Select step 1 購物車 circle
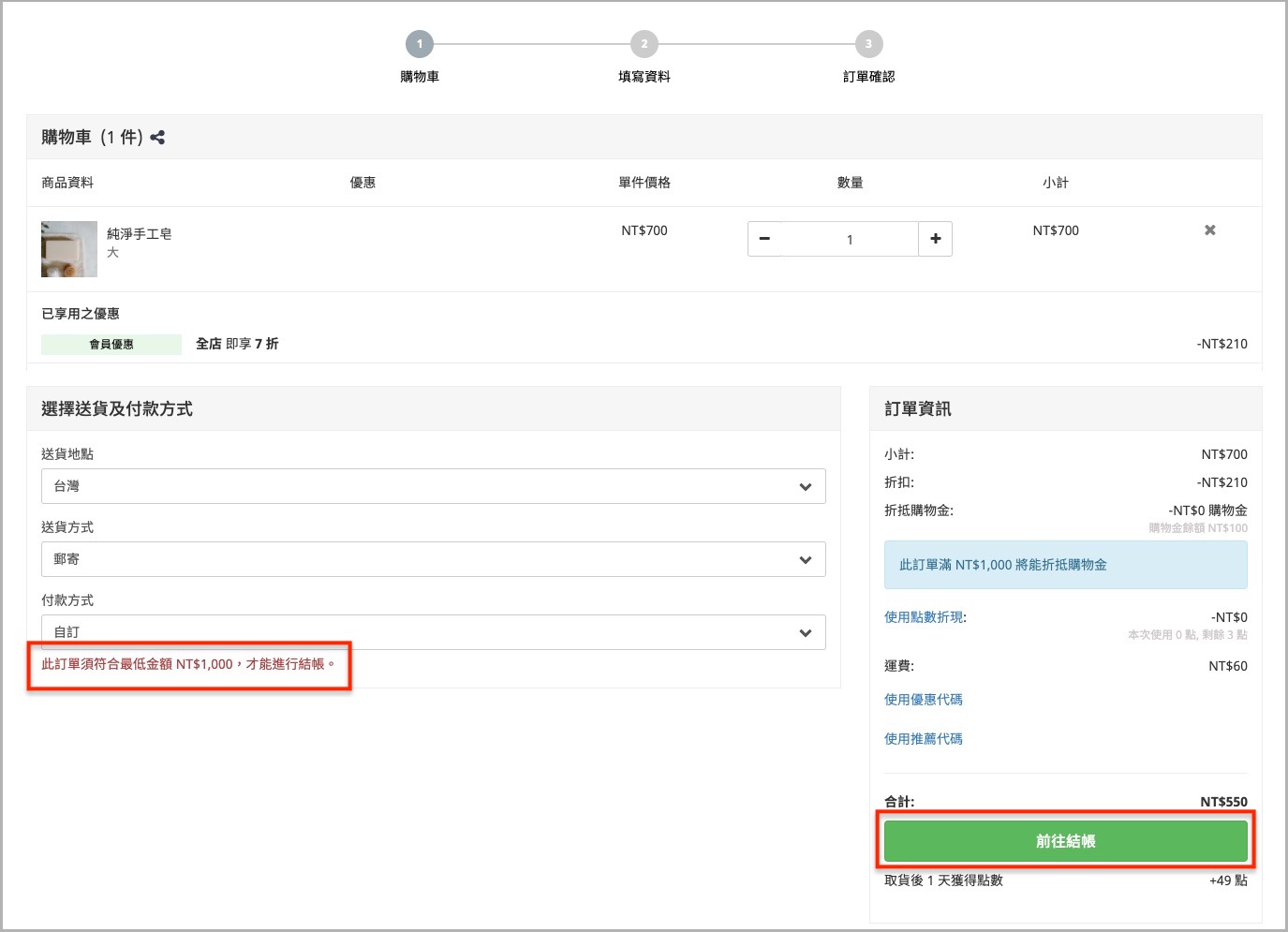The height and width of the screenshot is (932, 1288). click(x=420, y=44)
